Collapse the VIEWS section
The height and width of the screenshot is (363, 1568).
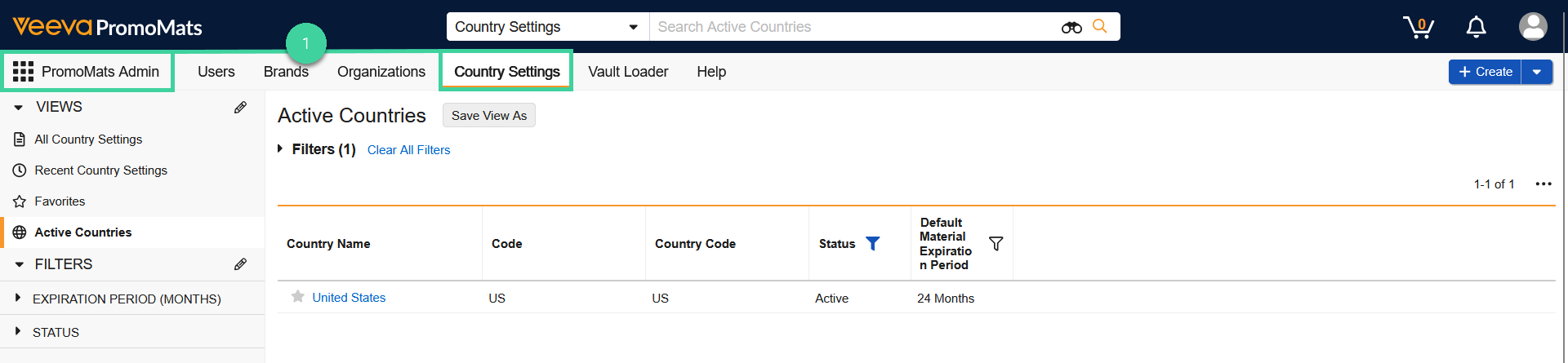pyautogui.click(x=19, y=107)
